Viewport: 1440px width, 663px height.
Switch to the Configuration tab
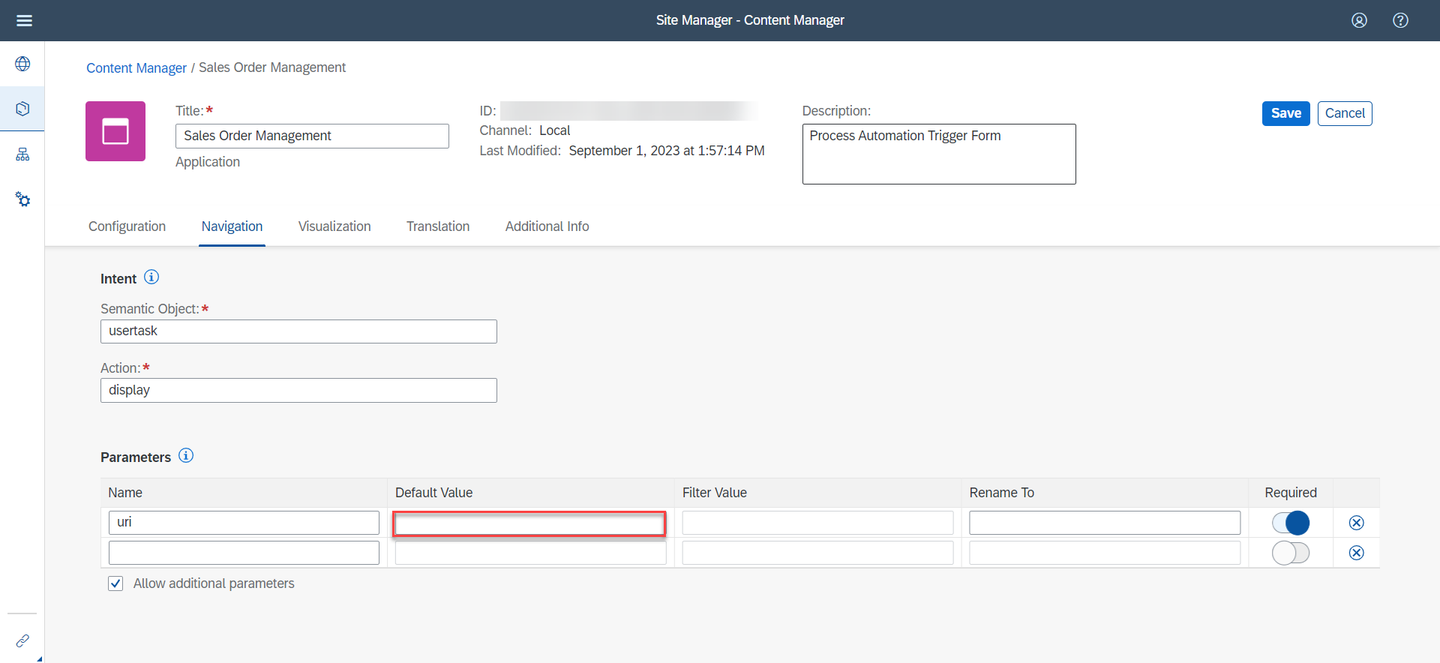127,226
